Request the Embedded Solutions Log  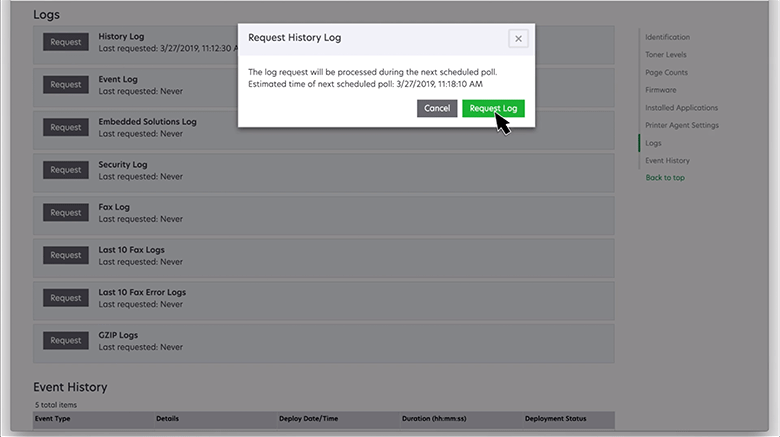[66, 127]
